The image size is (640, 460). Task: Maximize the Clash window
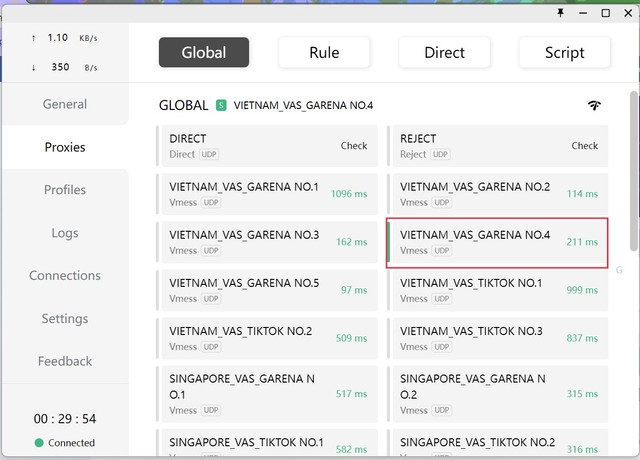(605, 13)
